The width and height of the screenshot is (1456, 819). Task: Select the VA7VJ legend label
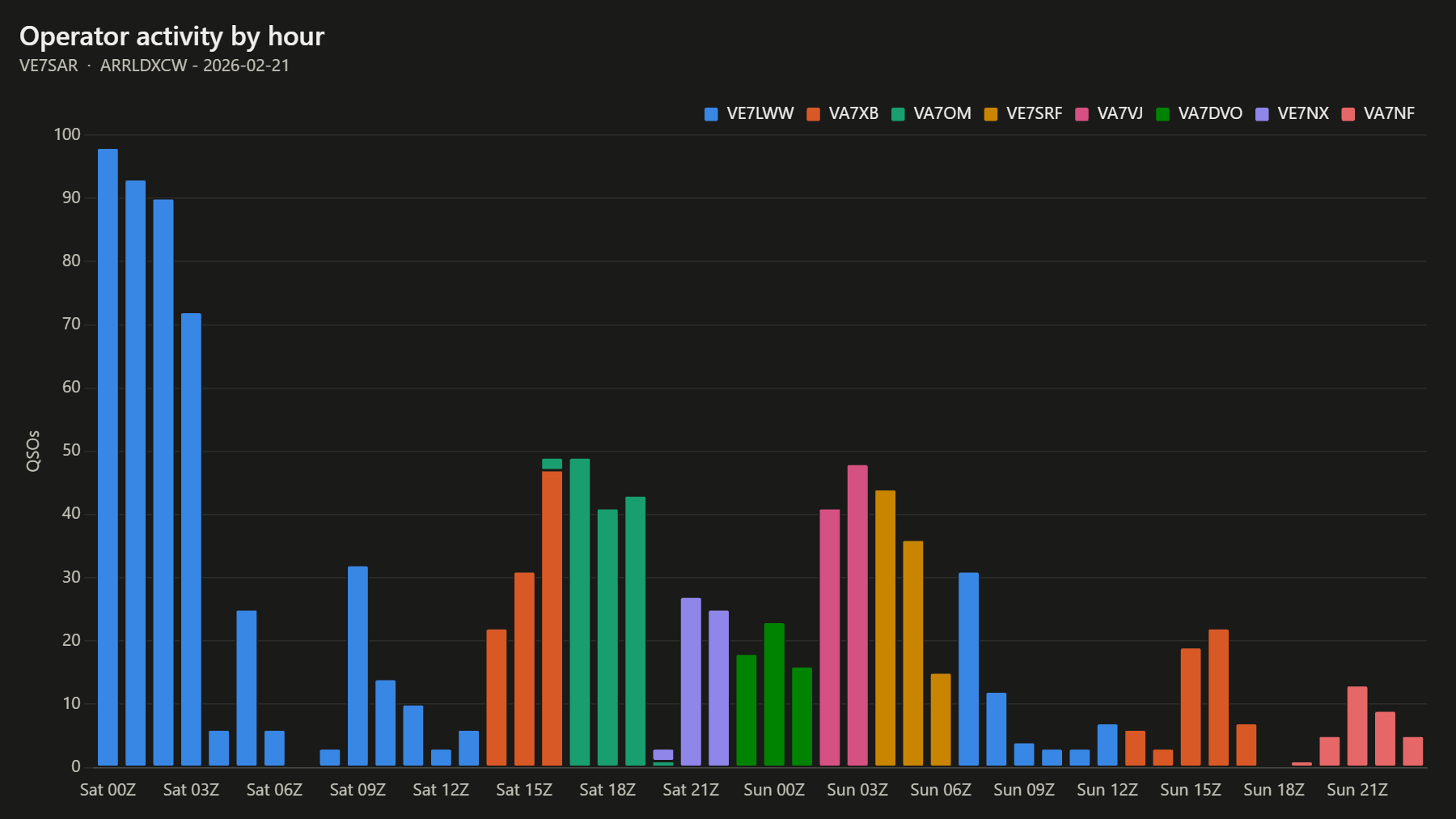(x=1120, y=114)
